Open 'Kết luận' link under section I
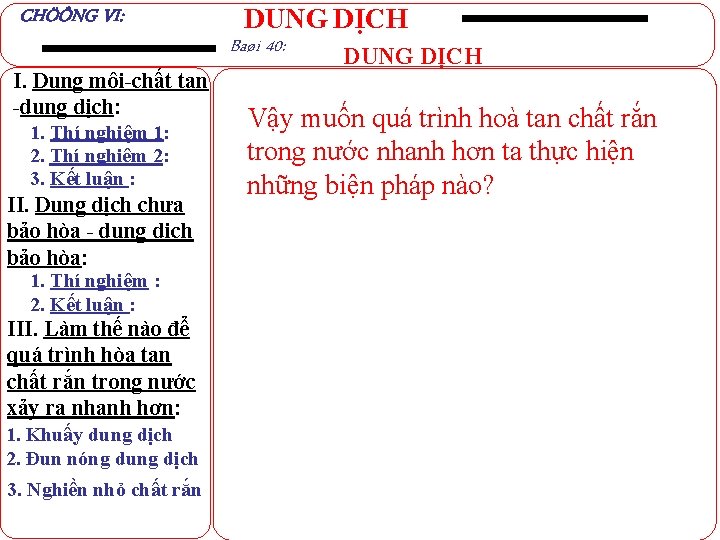Screen dimensions: 720x540 pyautogui.click(x=89, y=179)
